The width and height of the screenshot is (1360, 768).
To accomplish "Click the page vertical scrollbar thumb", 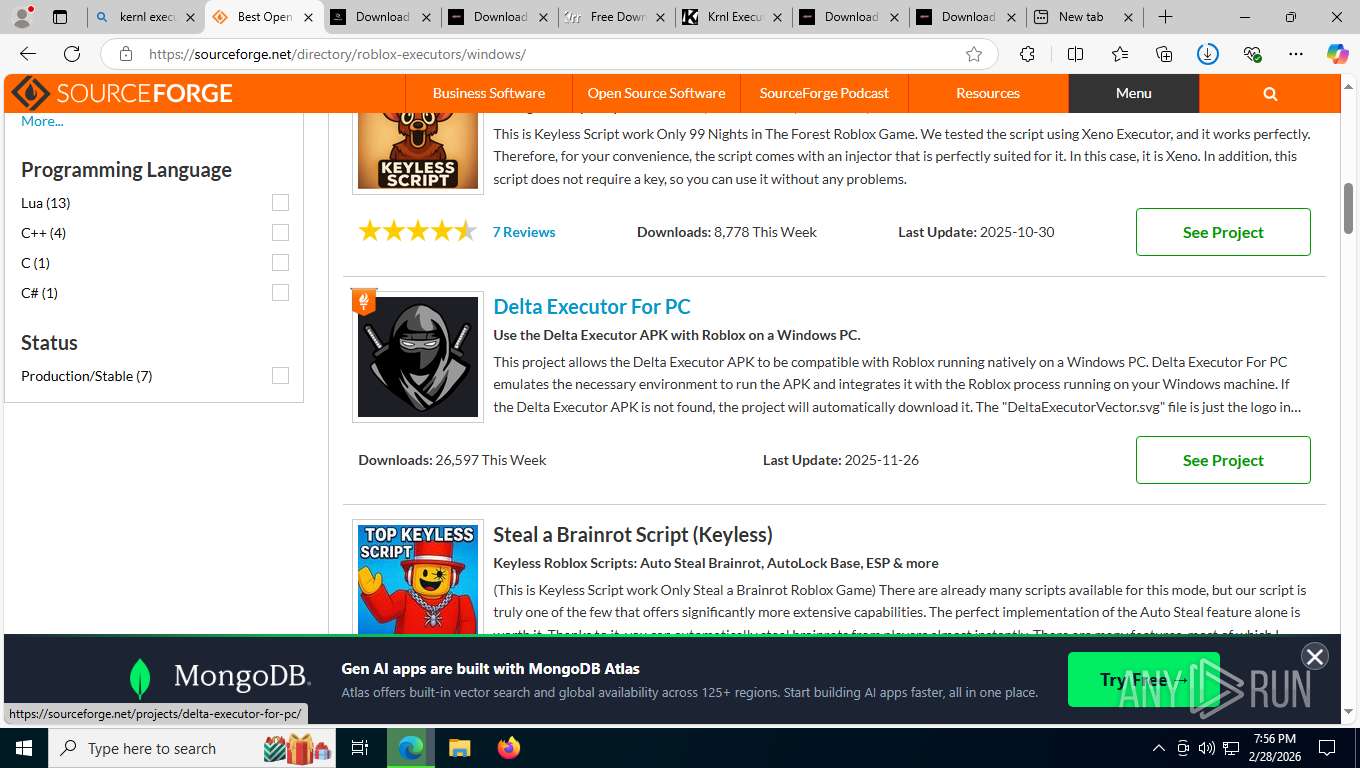I will coord(1349,207).
